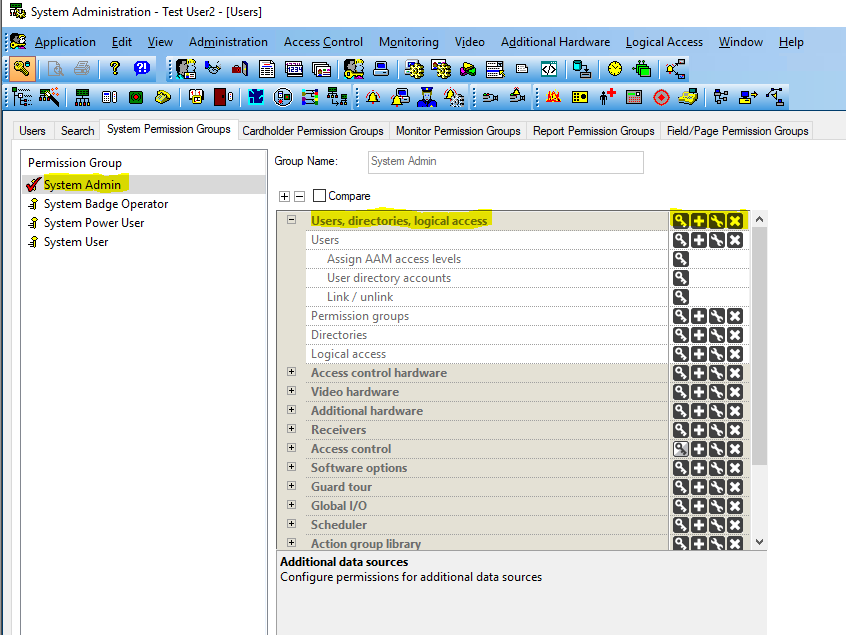Image resolution: width=846 pixels, height=635 pixels.
Task: Open Timezones with the yellow clock icon
Action: [615, 69]
